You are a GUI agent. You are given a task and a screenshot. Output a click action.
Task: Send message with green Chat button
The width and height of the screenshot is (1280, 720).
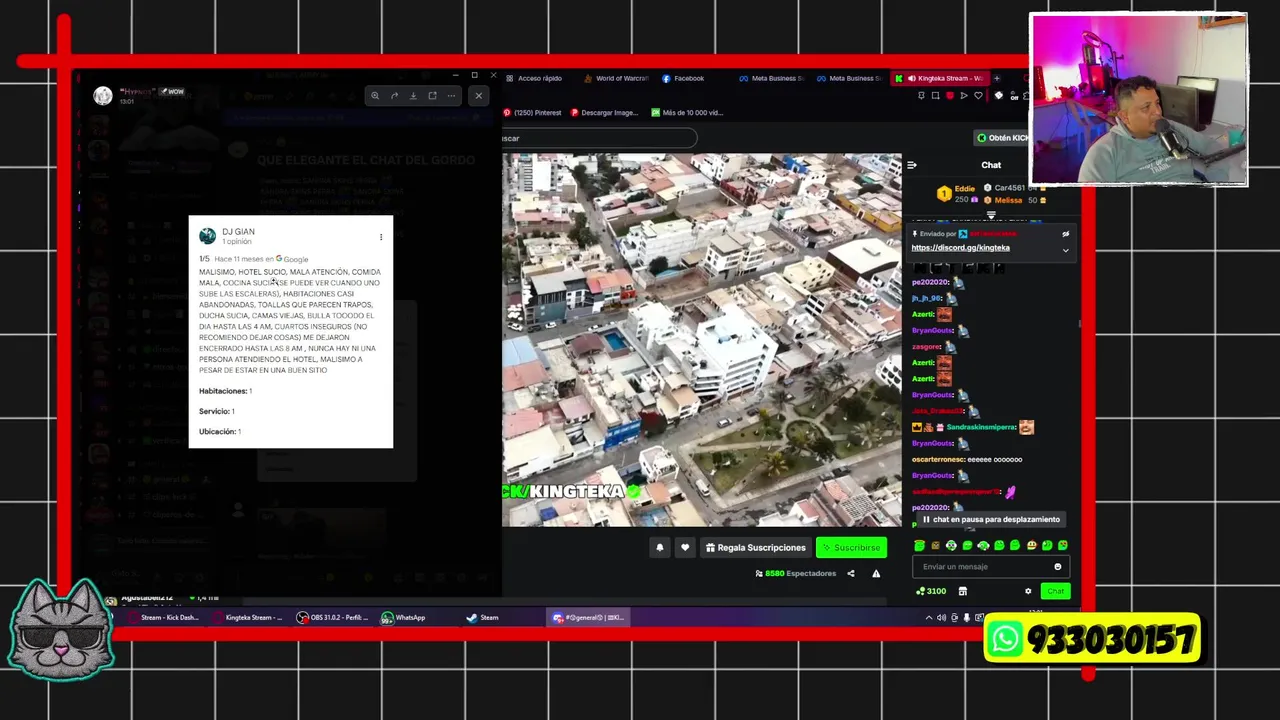(1055, 591)
